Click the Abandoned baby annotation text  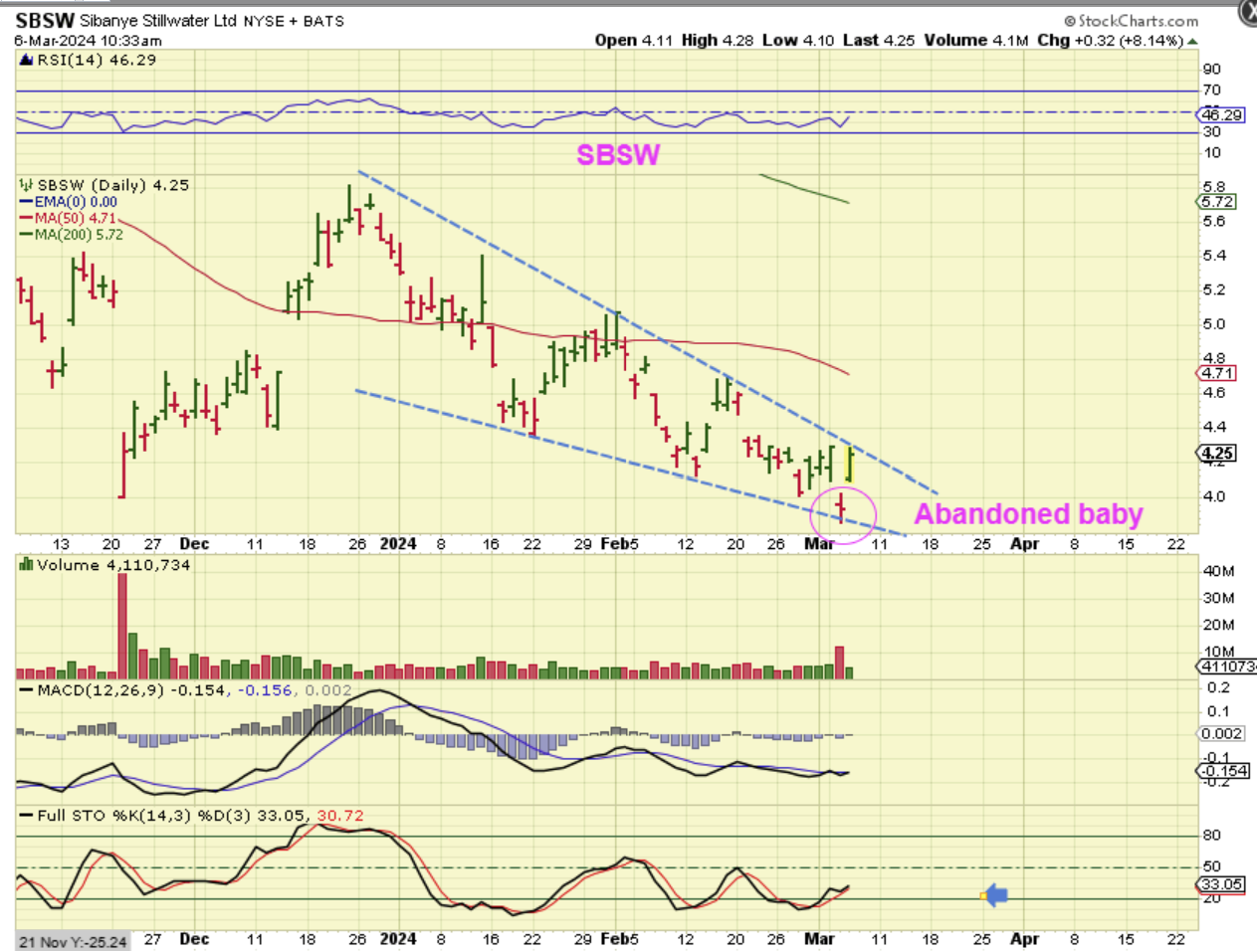1028,514
